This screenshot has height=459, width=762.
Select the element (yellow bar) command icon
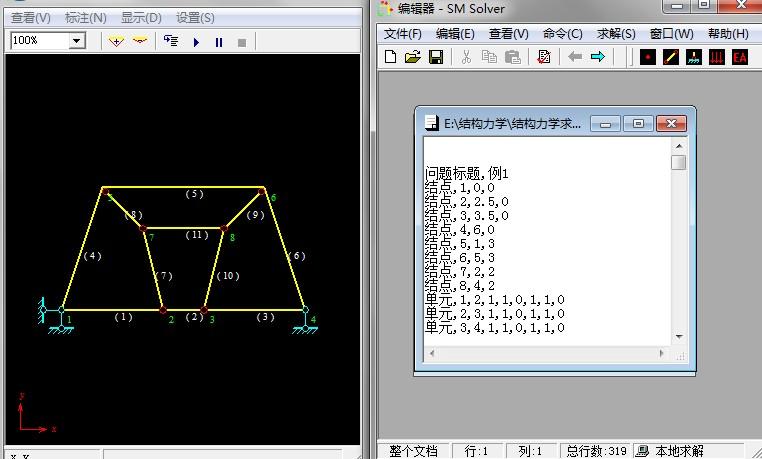click(671, 57)
